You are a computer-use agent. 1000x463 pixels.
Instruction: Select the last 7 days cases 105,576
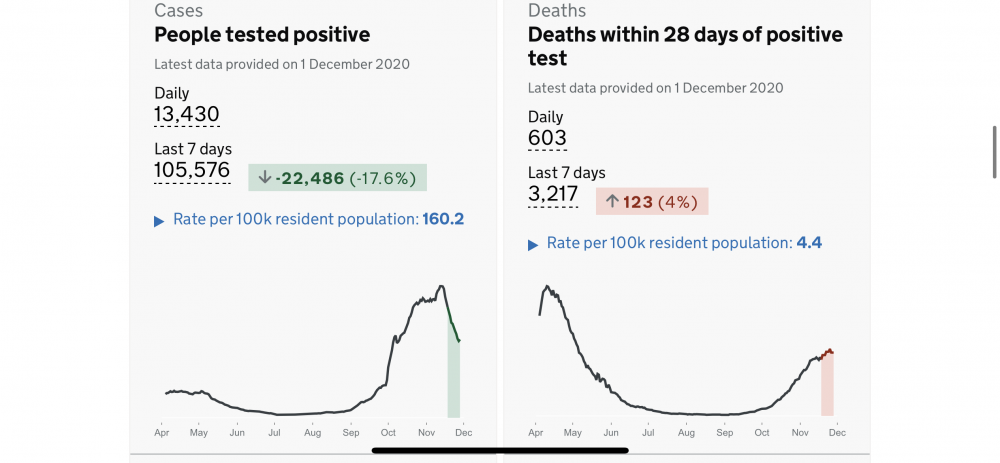click(192, 171)
